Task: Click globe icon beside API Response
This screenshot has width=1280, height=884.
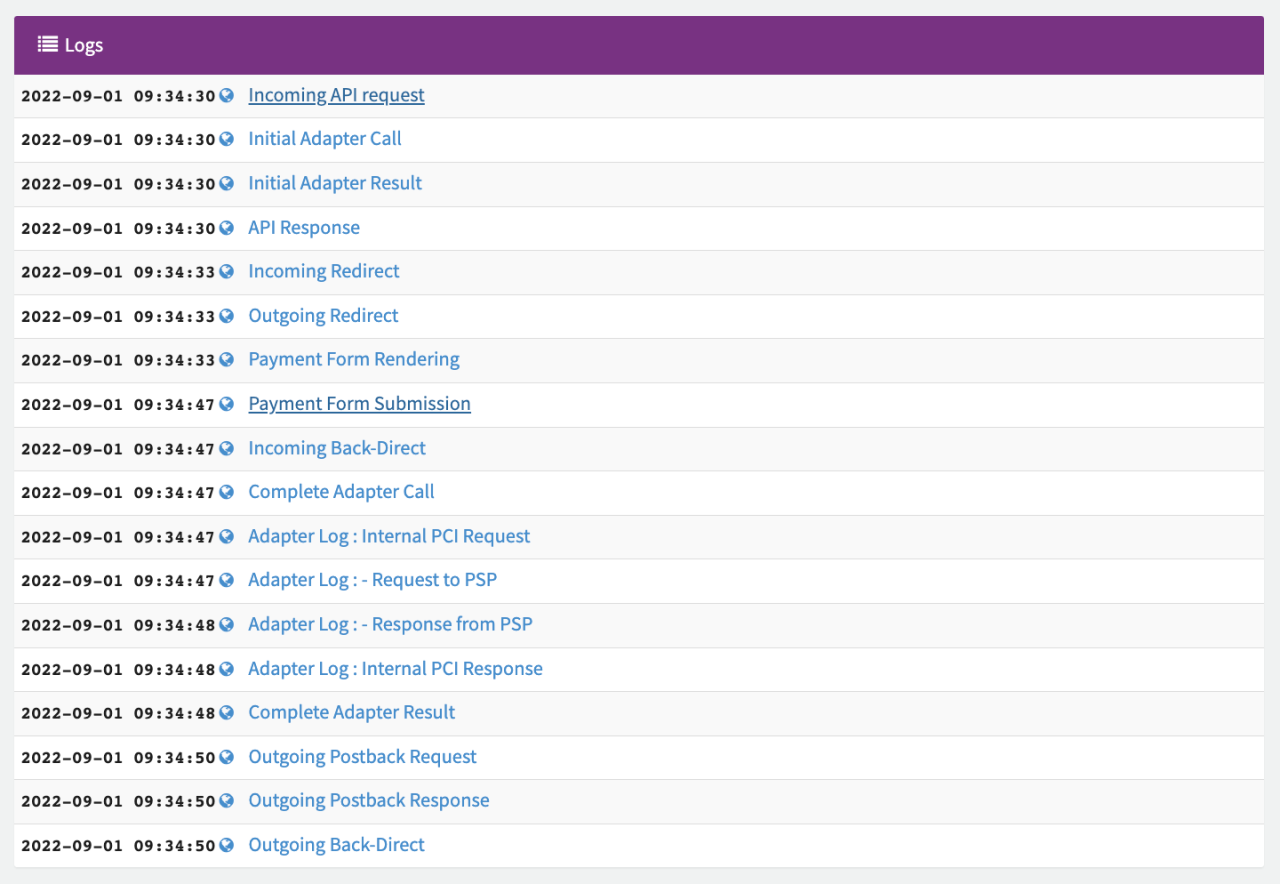Action: [227, 228]
